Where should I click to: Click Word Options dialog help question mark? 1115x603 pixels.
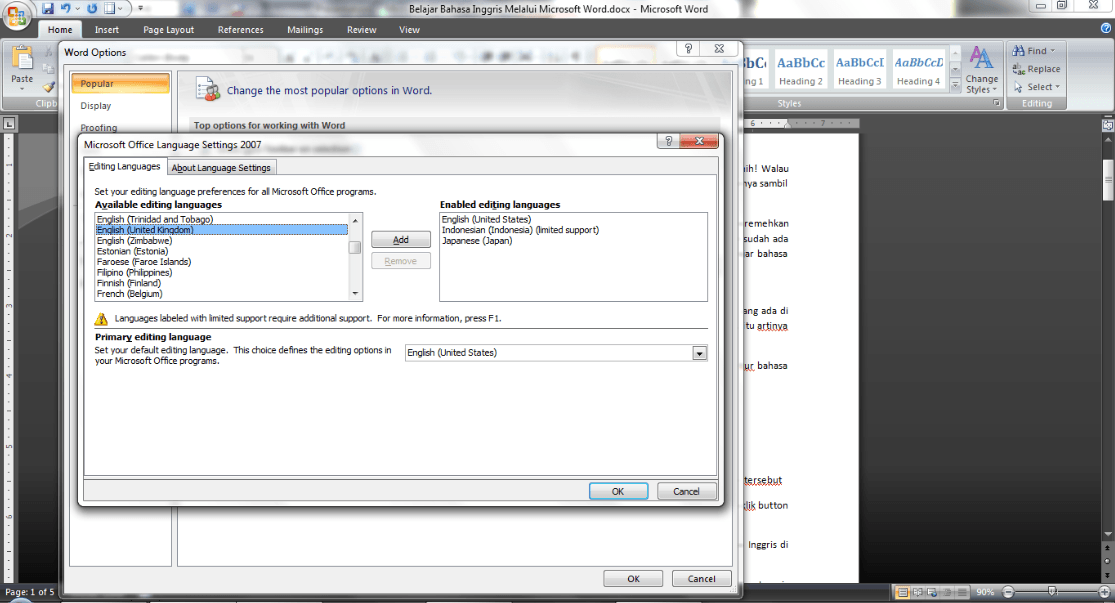(x=688, y=48)
